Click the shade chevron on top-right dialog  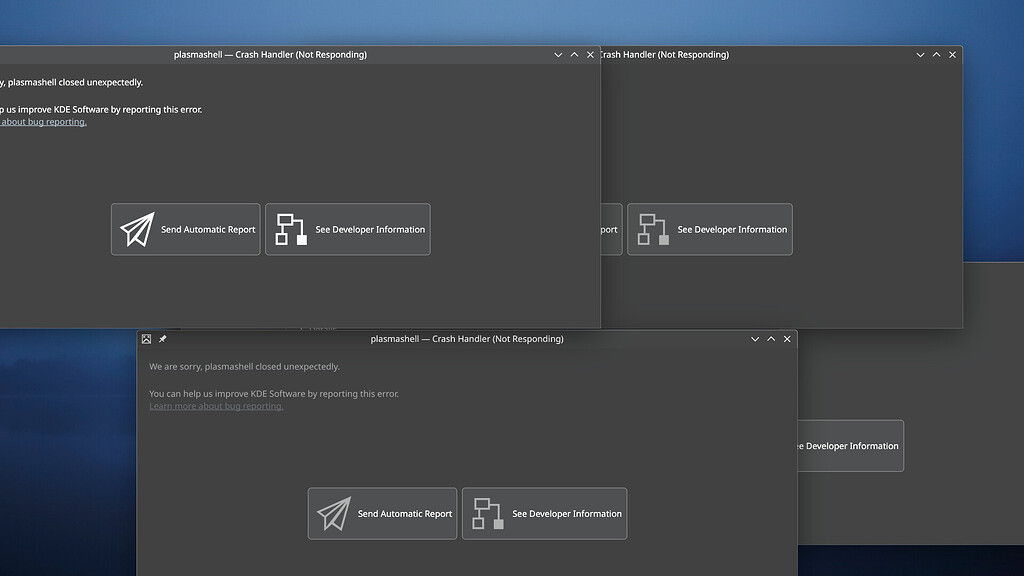point(920,55)
